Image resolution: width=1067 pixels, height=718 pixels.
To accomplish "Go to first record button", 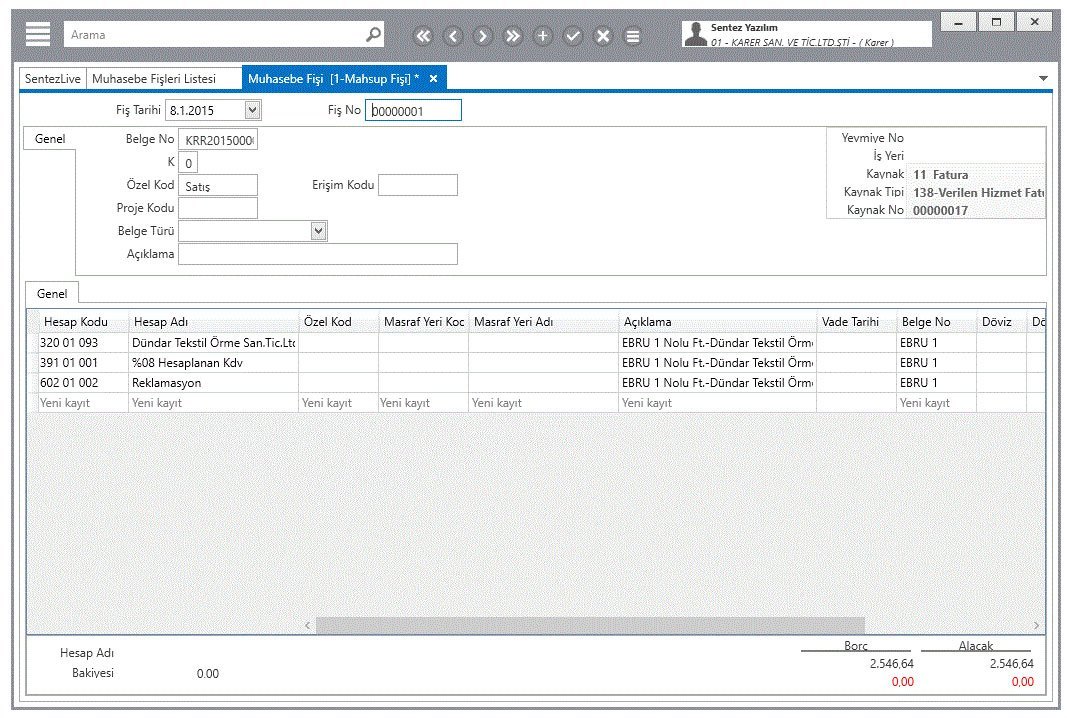I will tap(423, 36).
